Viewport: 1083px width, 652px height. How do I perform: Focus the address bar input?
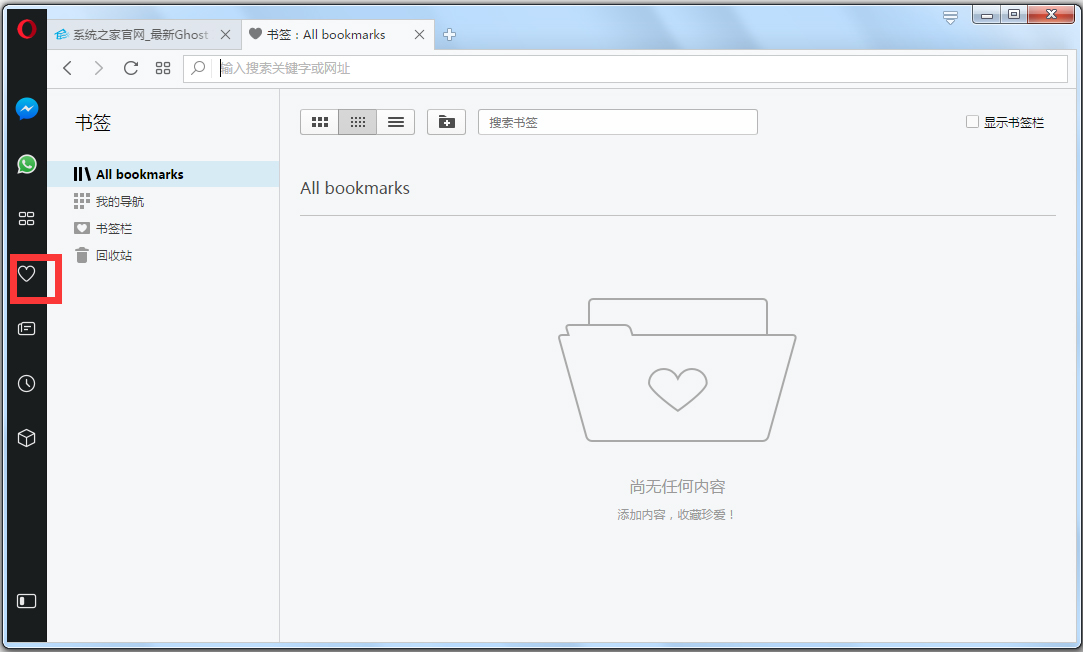625,68
